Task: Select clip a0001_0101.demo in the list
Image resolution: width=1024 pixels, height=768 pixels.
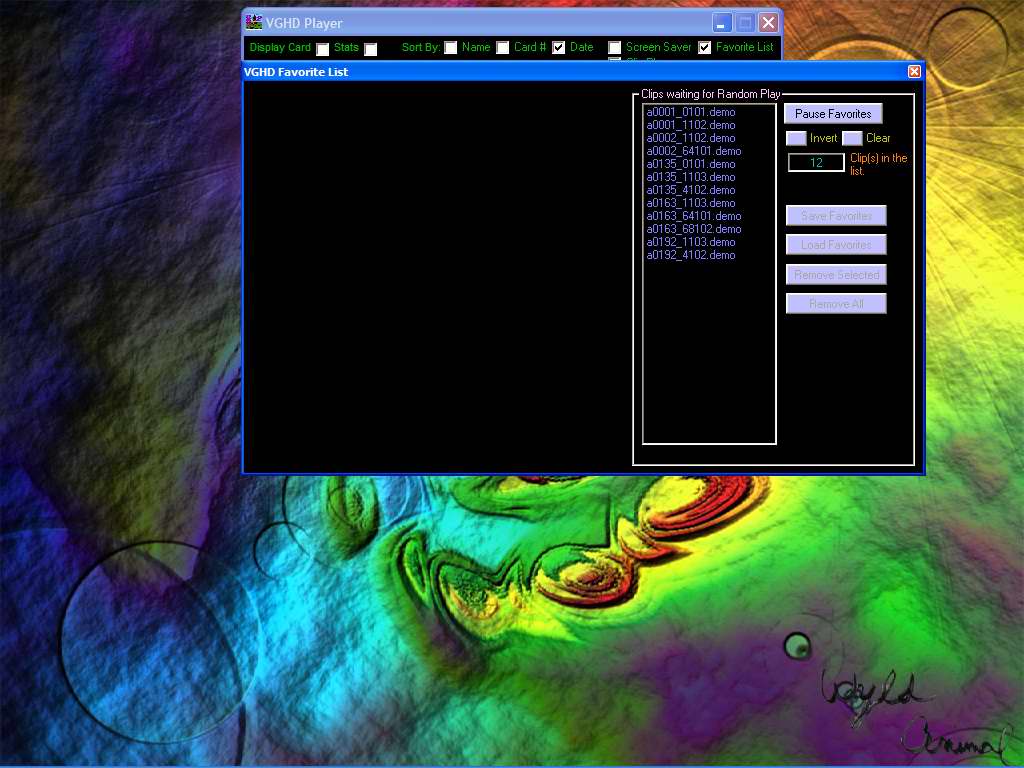Action: tap(691, 112)
